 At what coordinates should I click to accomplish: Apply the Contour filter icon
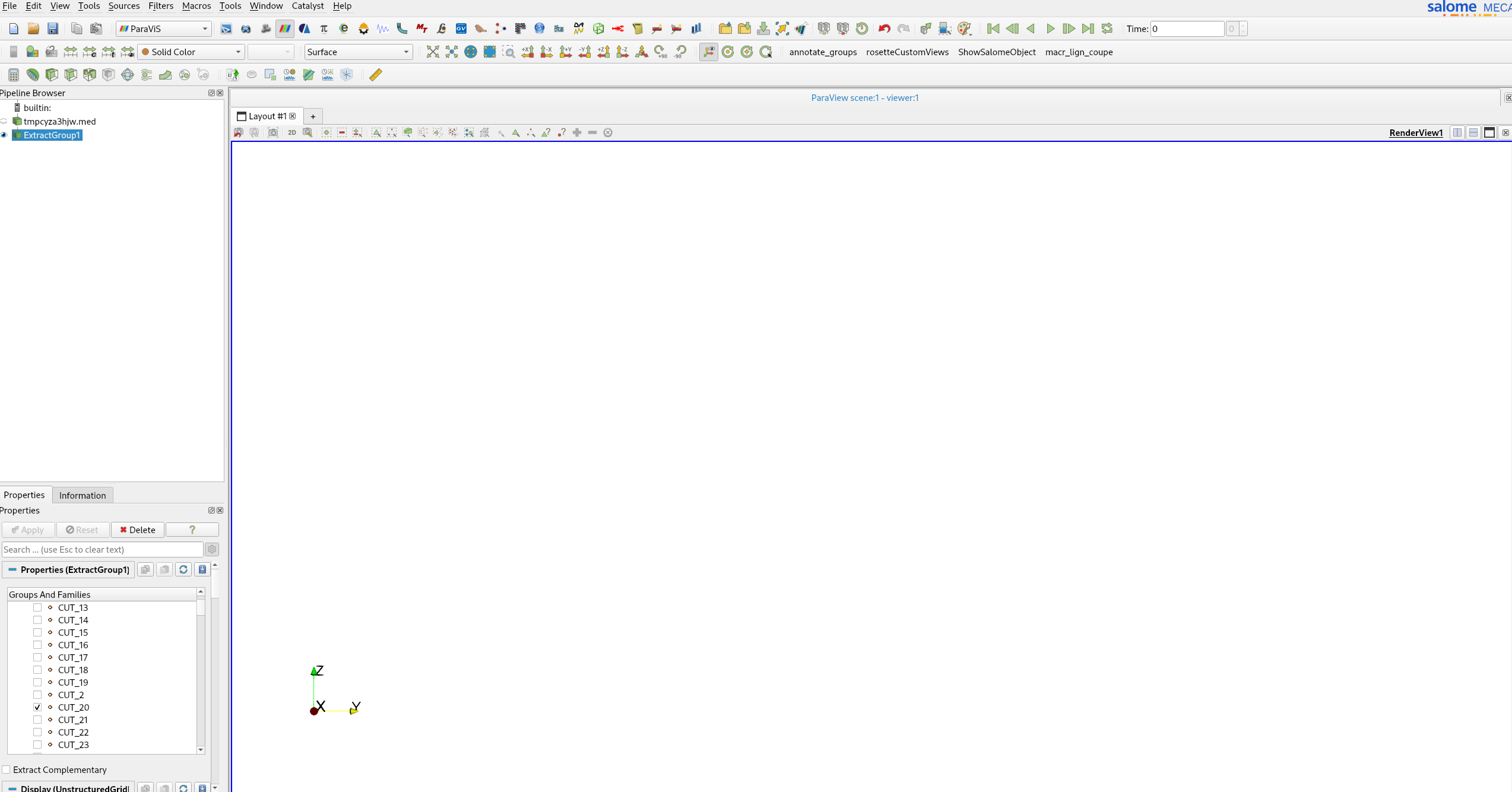coord(33,75)
